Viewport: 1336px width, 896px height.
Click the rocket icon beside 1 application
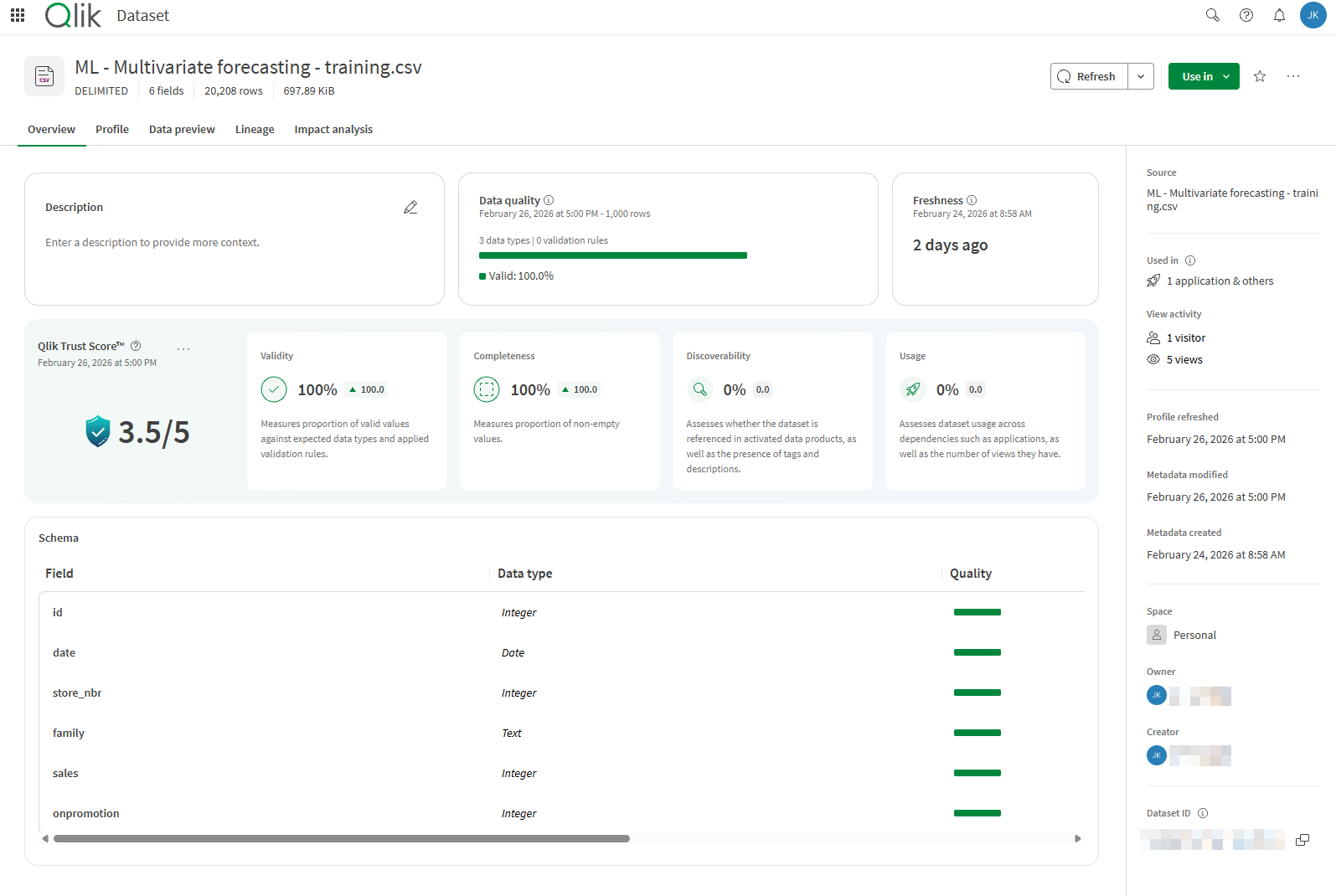point(1153,281)
